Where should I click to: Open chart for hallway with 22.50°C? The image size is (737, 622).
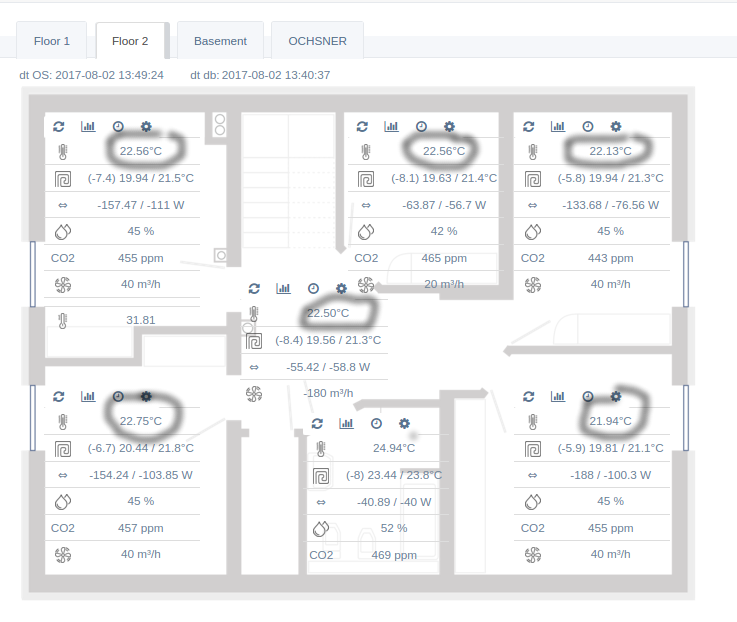pos(283,288)
